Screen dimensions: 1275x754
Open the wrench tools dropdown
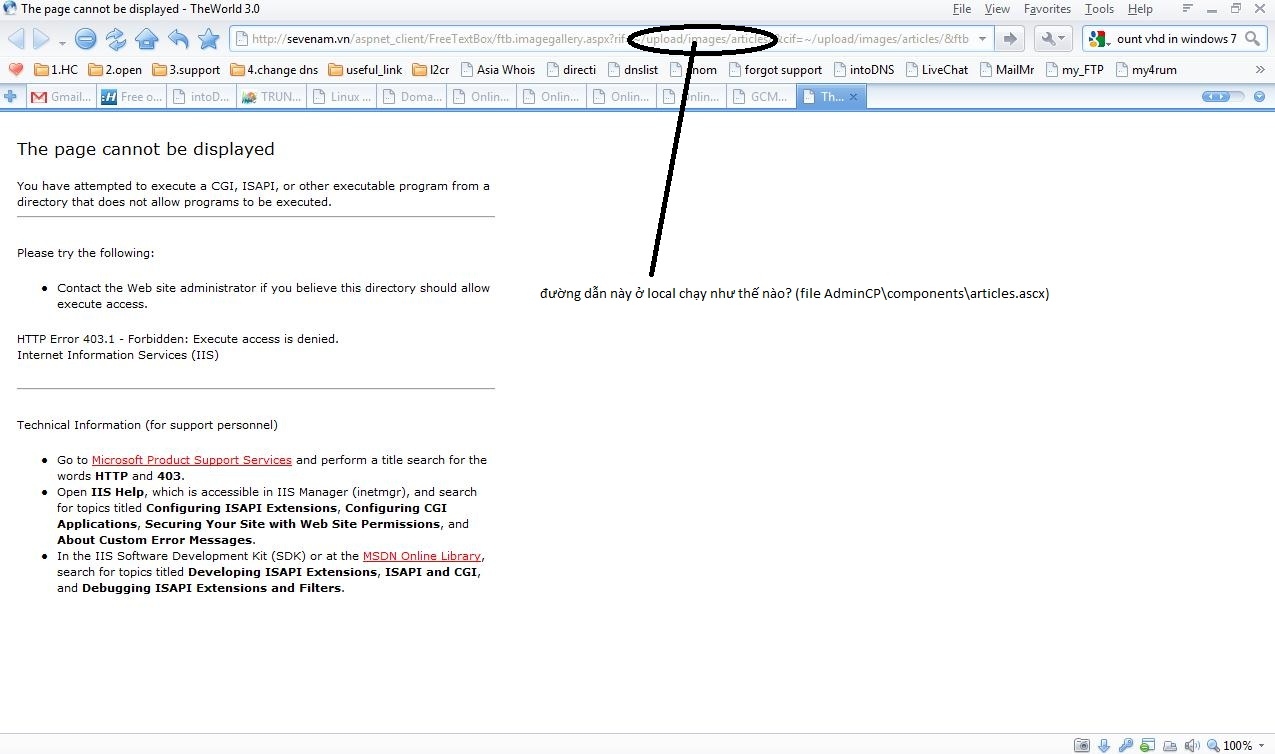pyautogui.click(x=1053, y=39)
